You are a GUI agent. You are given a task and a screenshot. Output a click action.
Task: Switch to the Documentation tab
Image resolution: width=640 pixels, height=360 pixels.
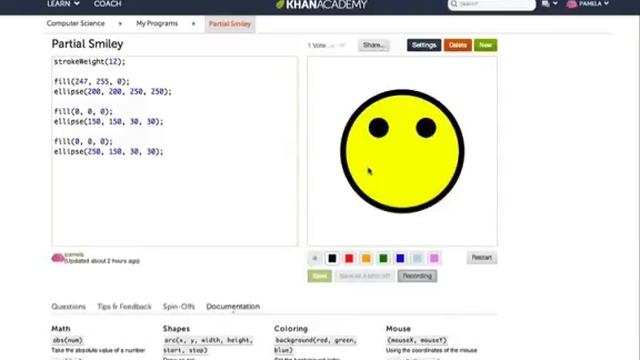pos(233,307)
